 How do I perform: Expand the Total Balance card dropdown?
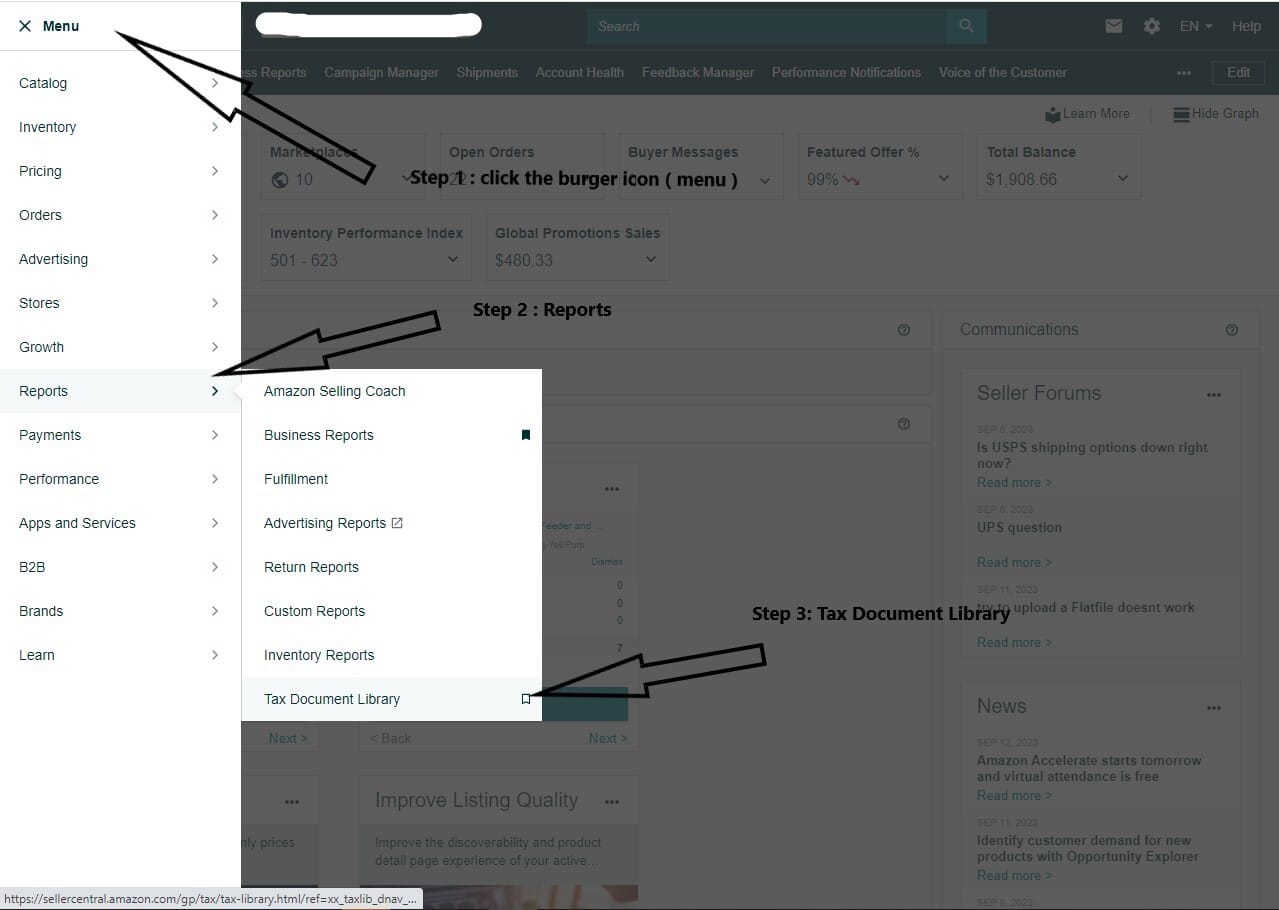point(1122,179)
